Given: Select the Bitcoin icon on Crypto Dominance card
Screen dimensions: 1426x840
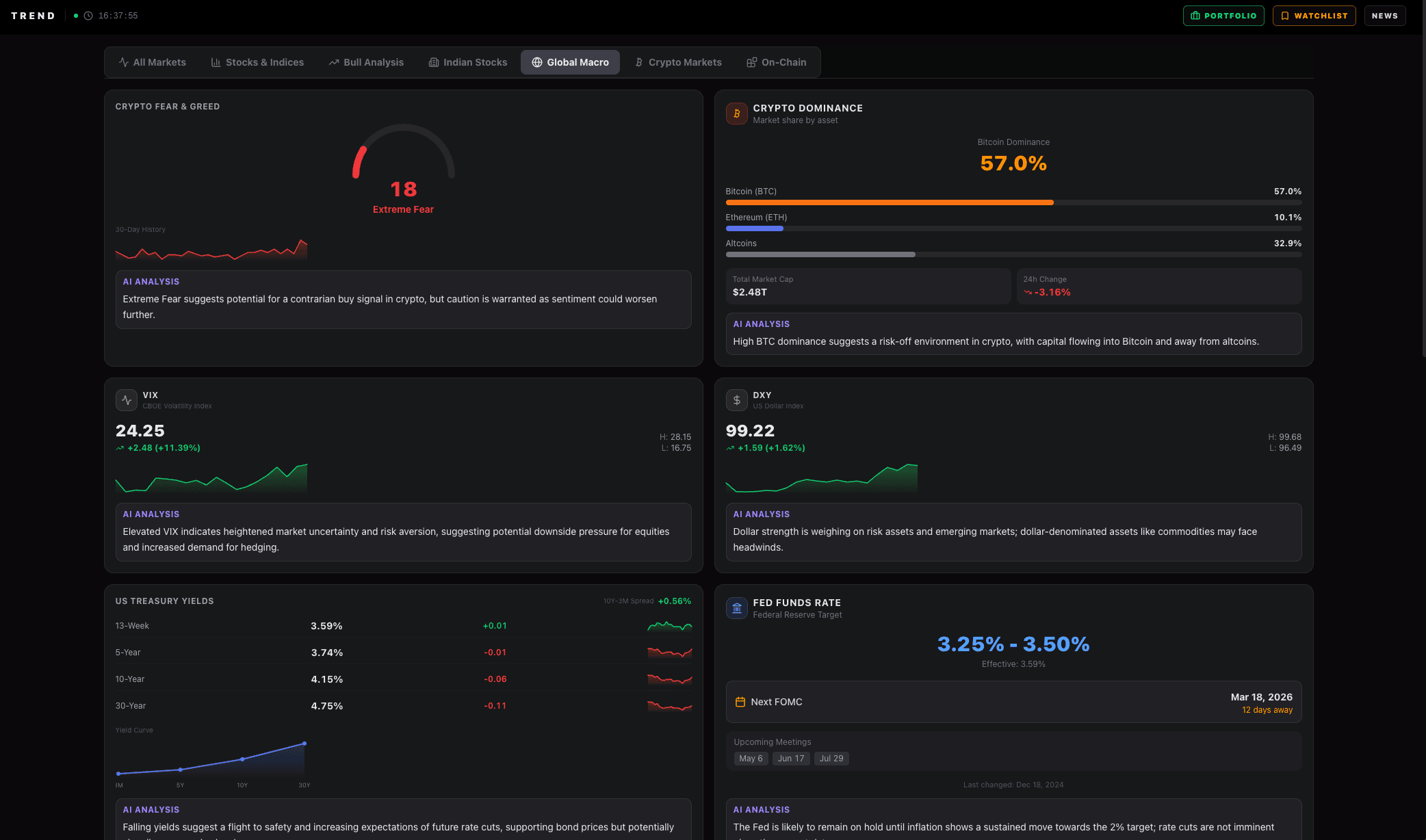Looking at the screenshot, I should [x=736, y=114].
